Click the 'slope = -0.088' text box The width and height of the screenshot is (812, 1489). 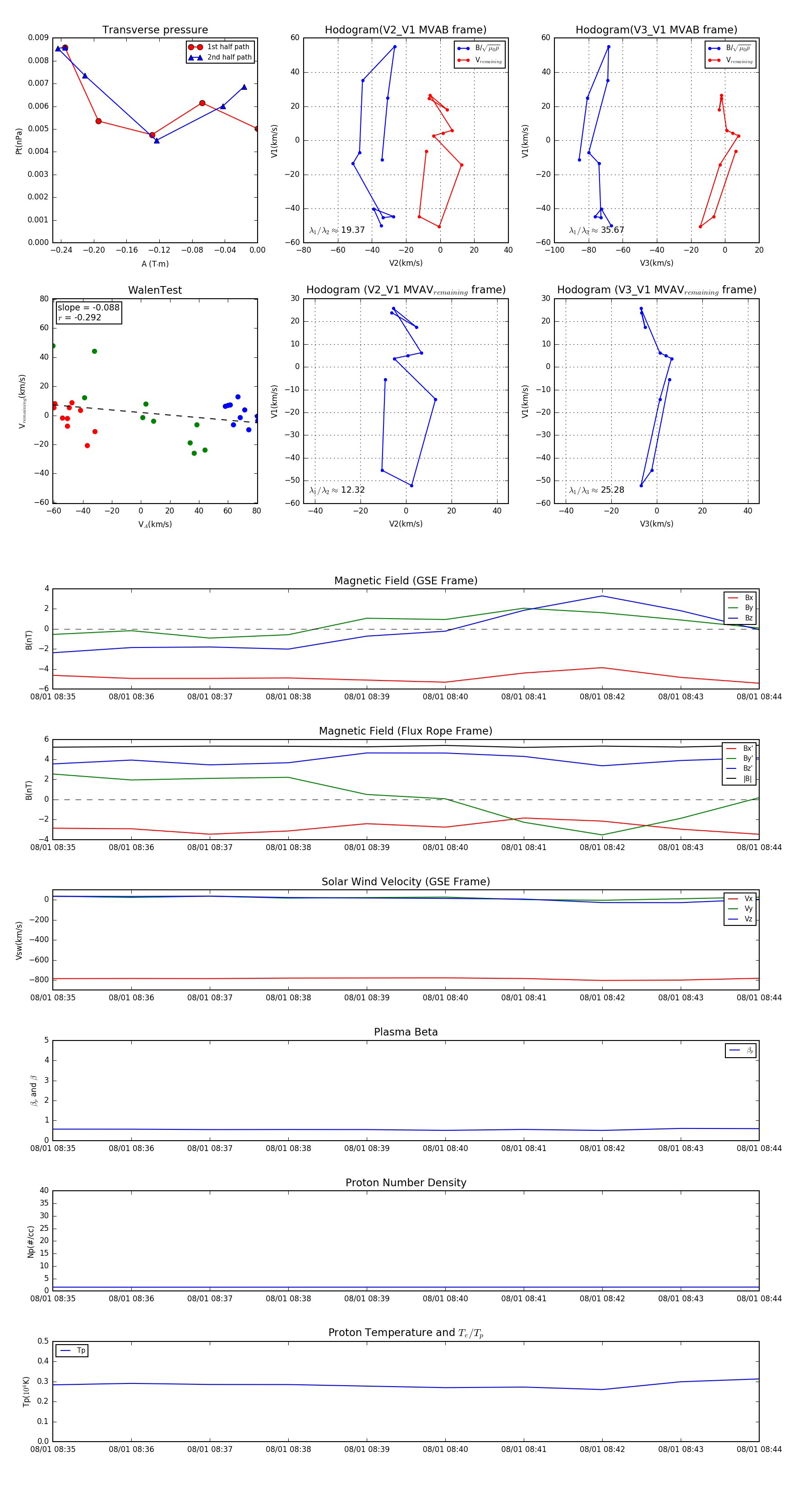tap(88, 308)
